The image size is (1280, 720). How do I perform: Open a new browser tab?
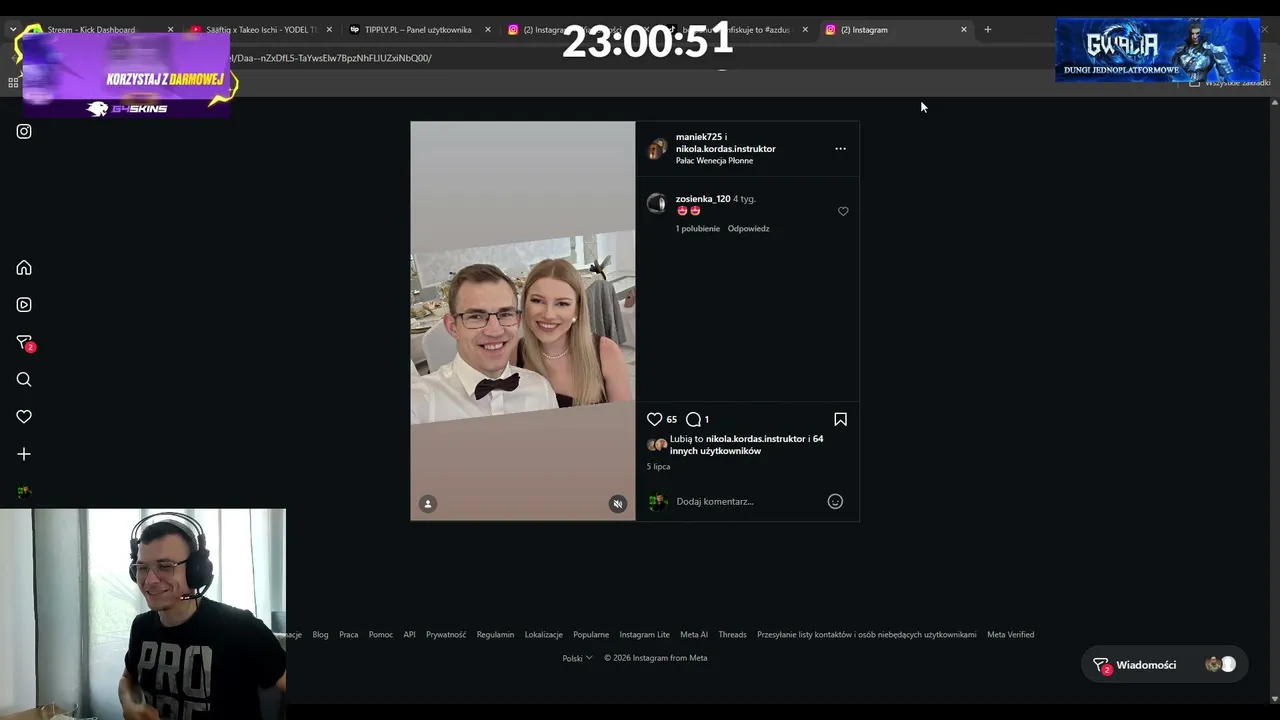(x=987, y=29)
